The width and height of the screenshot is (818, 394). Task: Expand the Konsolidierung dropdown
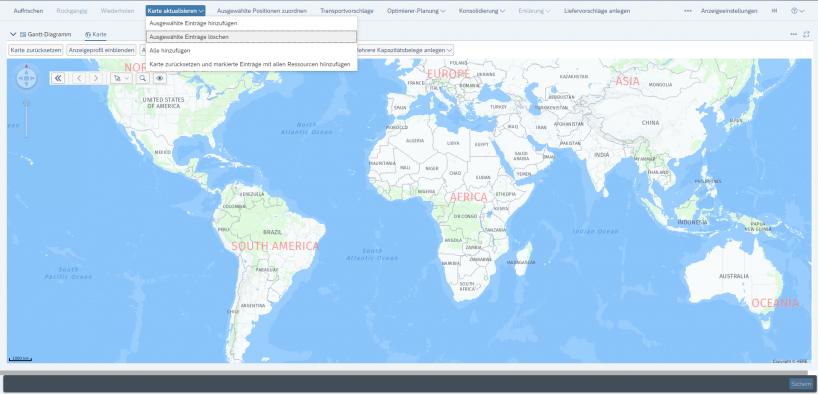482,11
